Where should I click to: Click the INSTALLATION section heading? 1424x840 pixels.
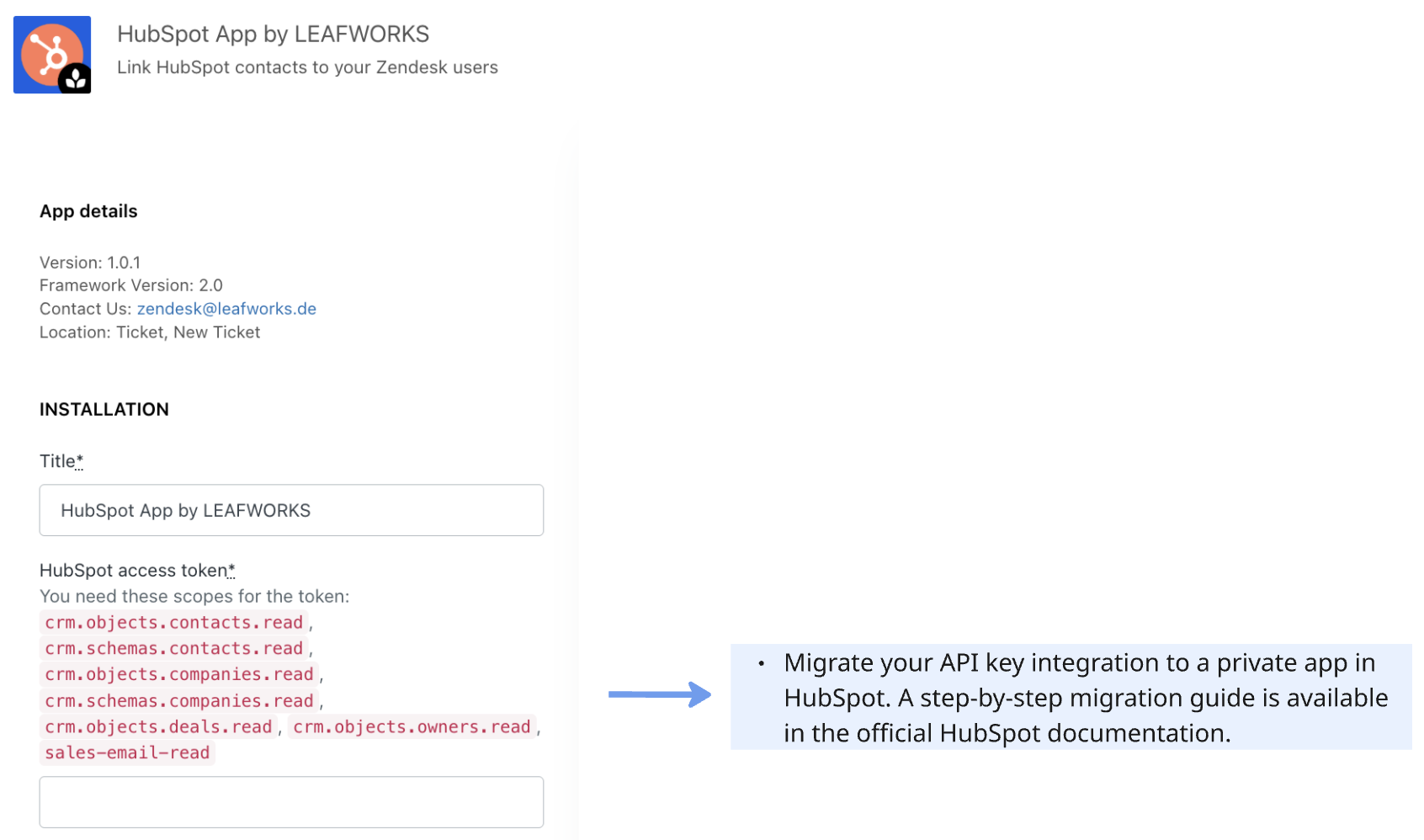click(x=104, y=410)
